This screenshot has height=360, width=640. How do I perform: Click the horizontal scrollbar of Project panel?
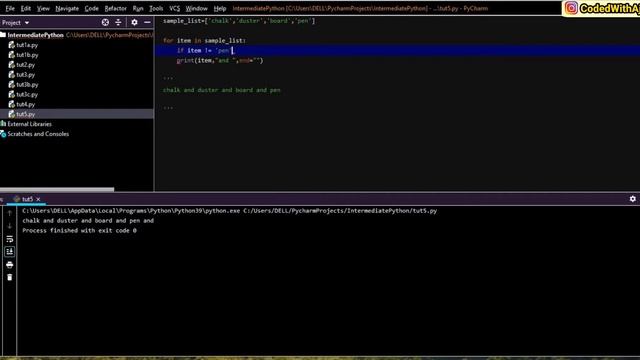tap(57, 189)
